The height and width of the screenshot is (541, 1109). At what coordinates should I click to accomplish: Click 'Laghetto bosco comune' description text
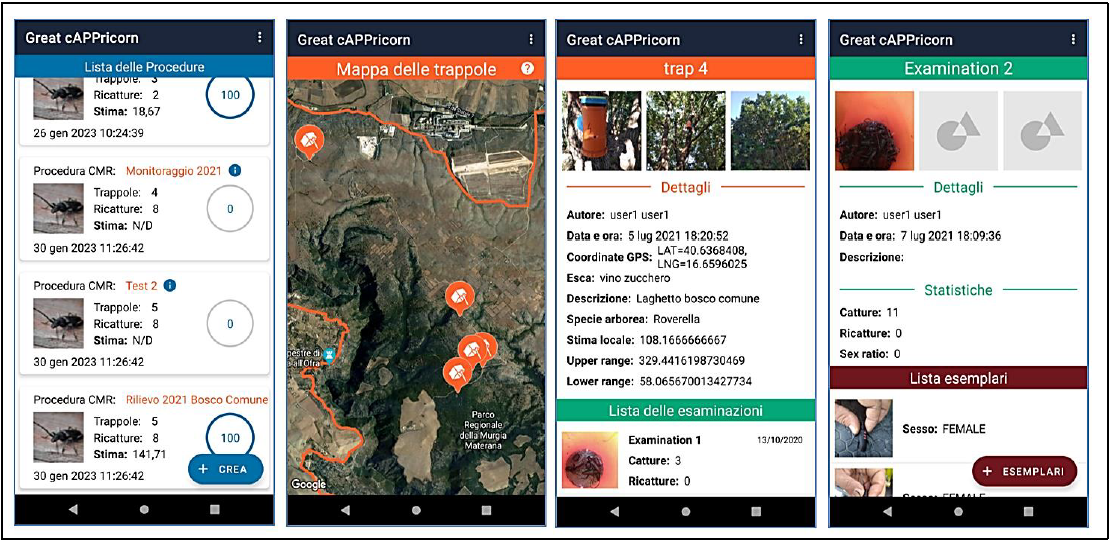(697, 298)
